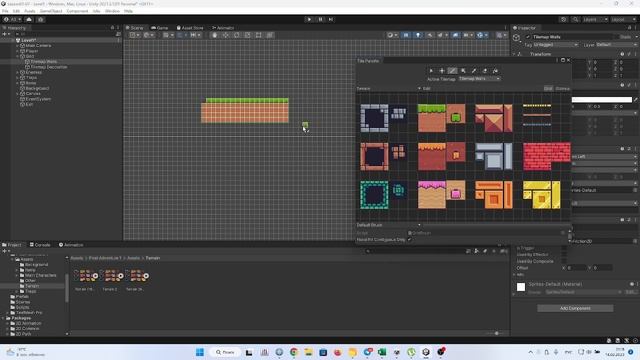Toggle Flood Fill Contiguous Only checkbox

point(409,240)
